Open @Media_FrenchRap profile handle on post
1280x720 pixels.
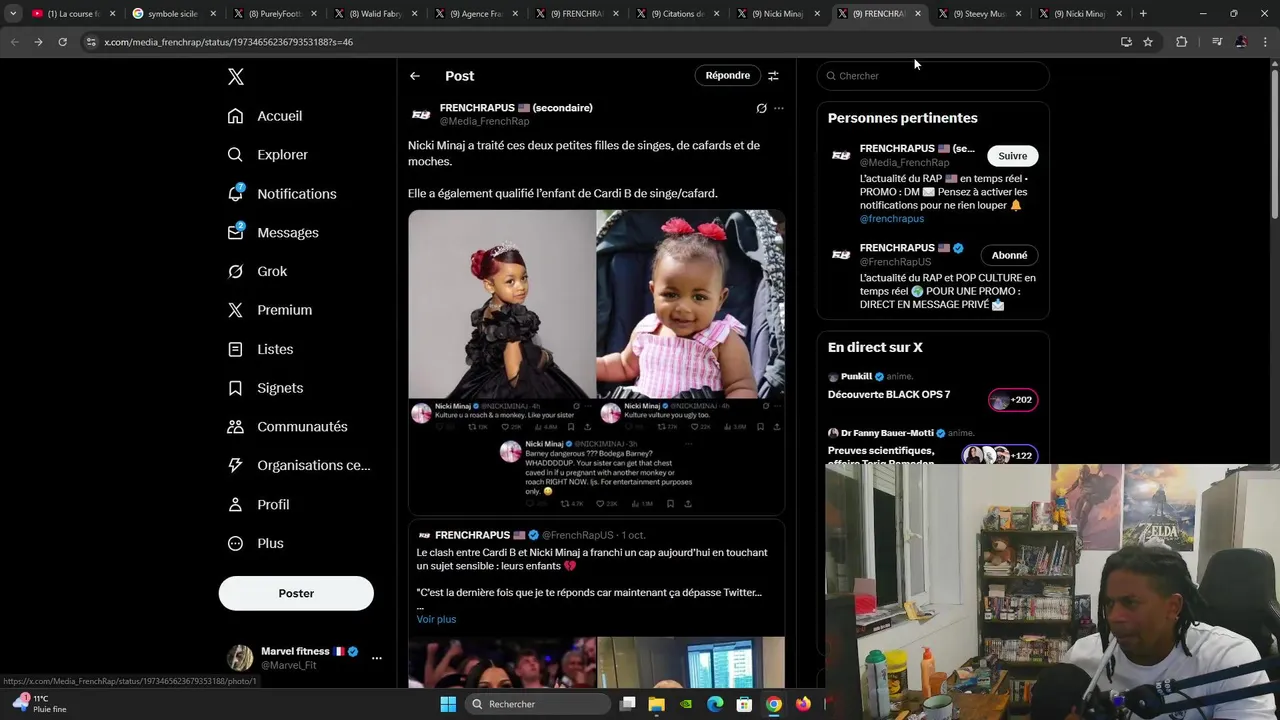pos(484,121)
